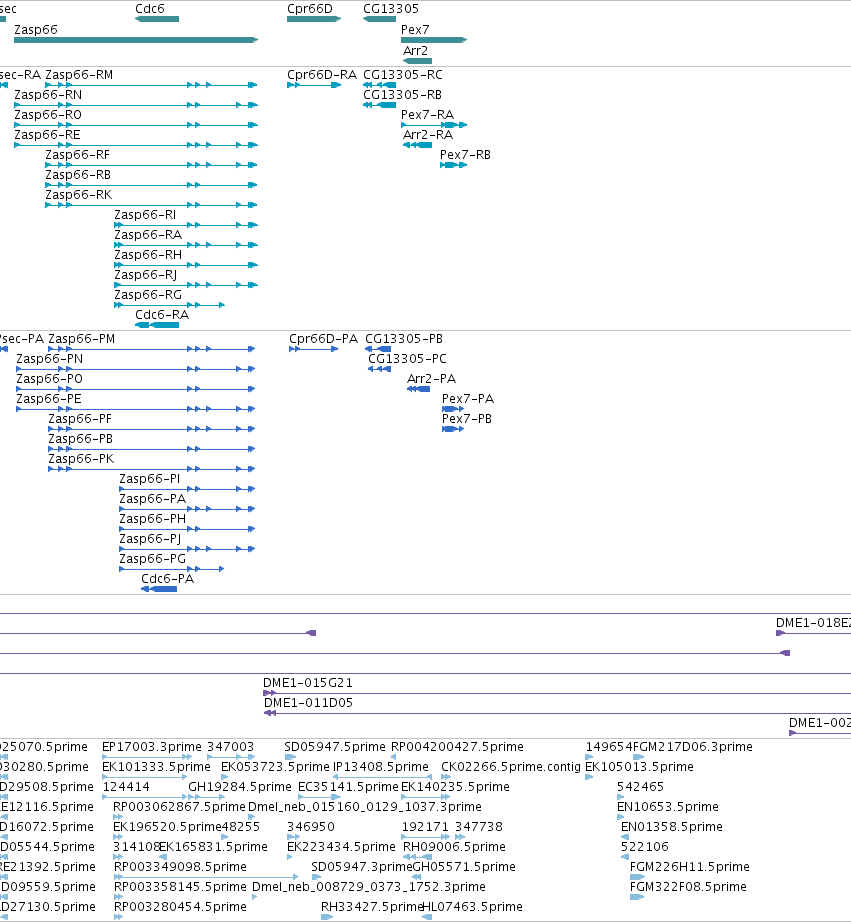851x922 pixels.
Task: Click the Arr2 gene label
Action: coord(415,51)
